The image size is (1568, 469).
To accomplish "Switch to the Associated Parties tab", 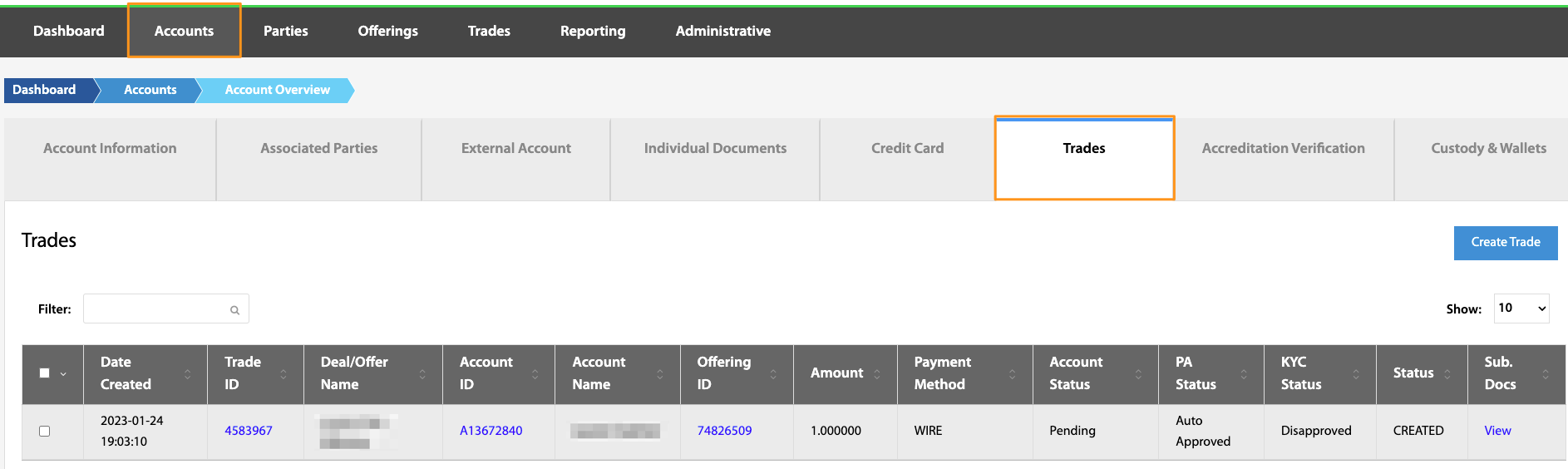I will coord(319,160).
